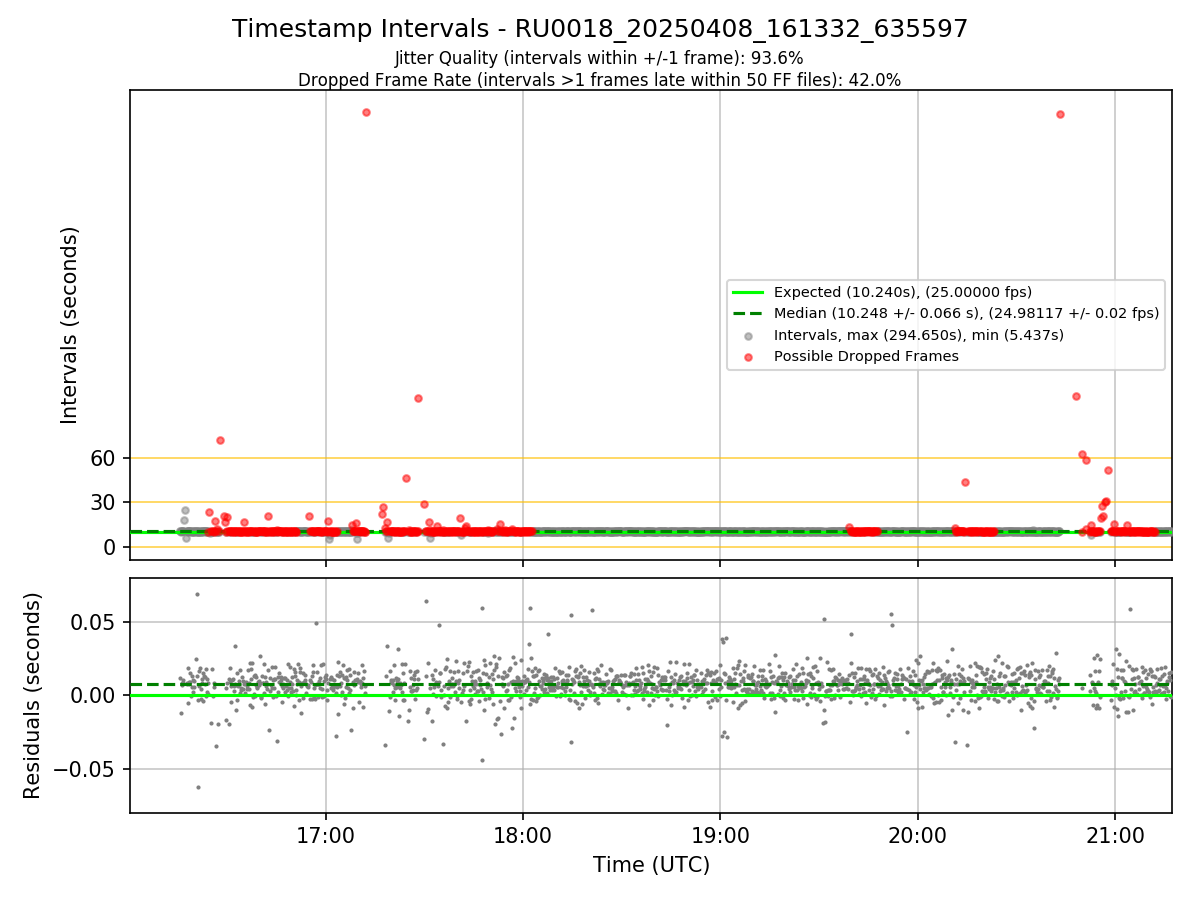The width and height of the screenshot is (1200, 900).
Task: Click the dashed green Median line legend sample
Action: coord(748,313)
